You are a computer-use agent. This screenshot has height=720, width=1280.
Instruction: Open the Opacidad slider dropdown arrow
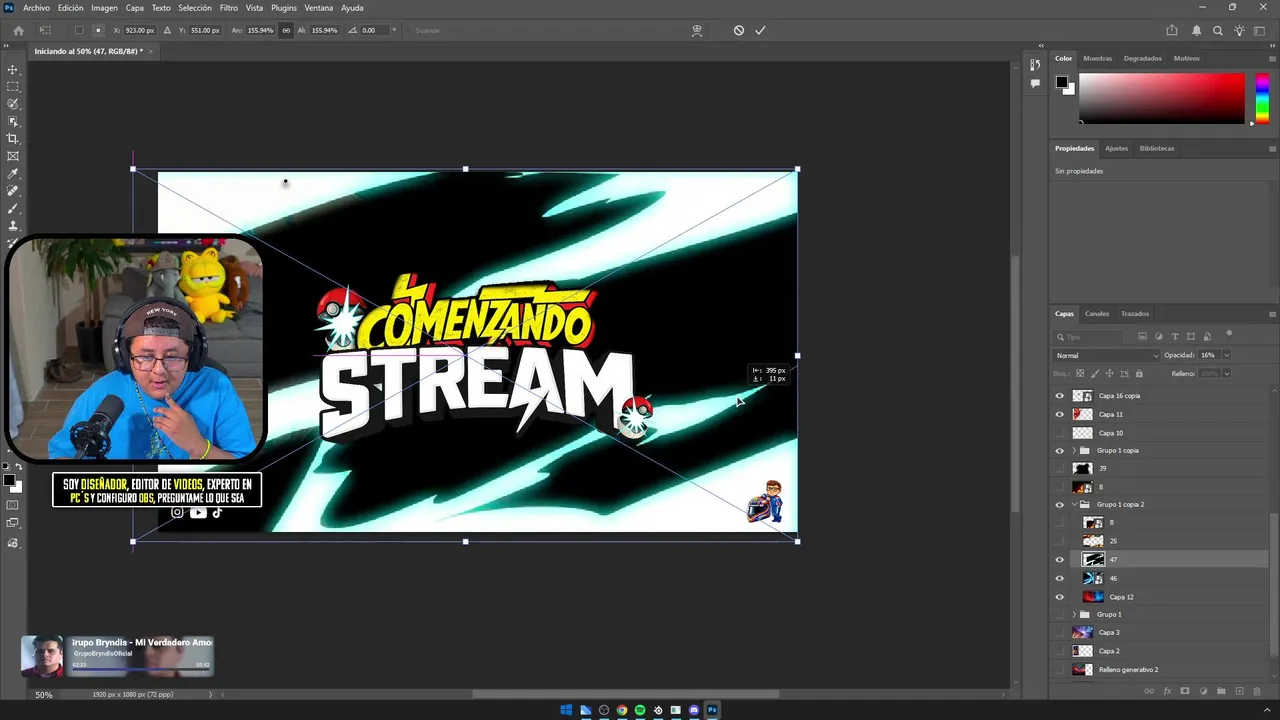click(x=1227, y=355)
